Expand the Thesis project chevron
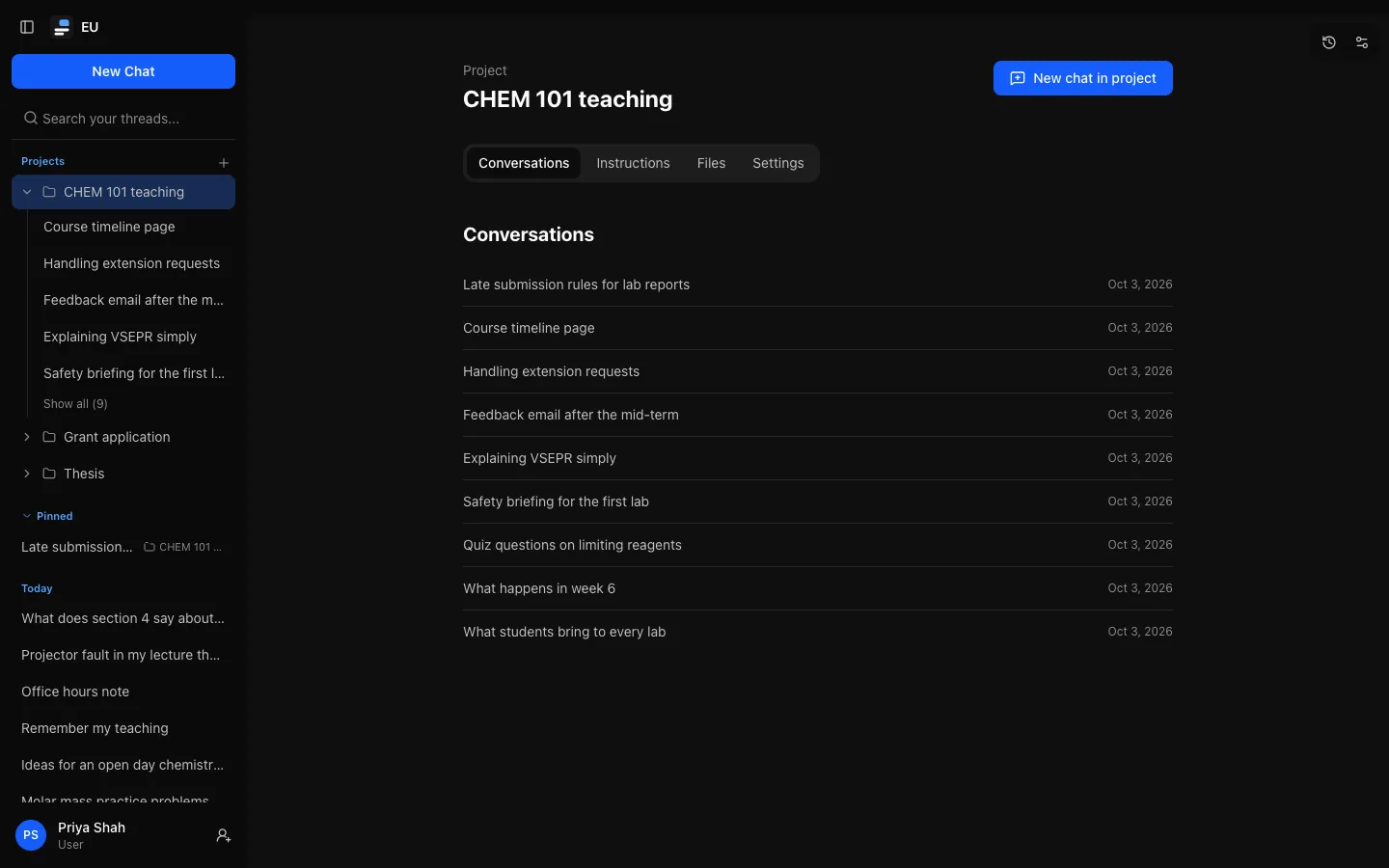 [x=27, y=474]
